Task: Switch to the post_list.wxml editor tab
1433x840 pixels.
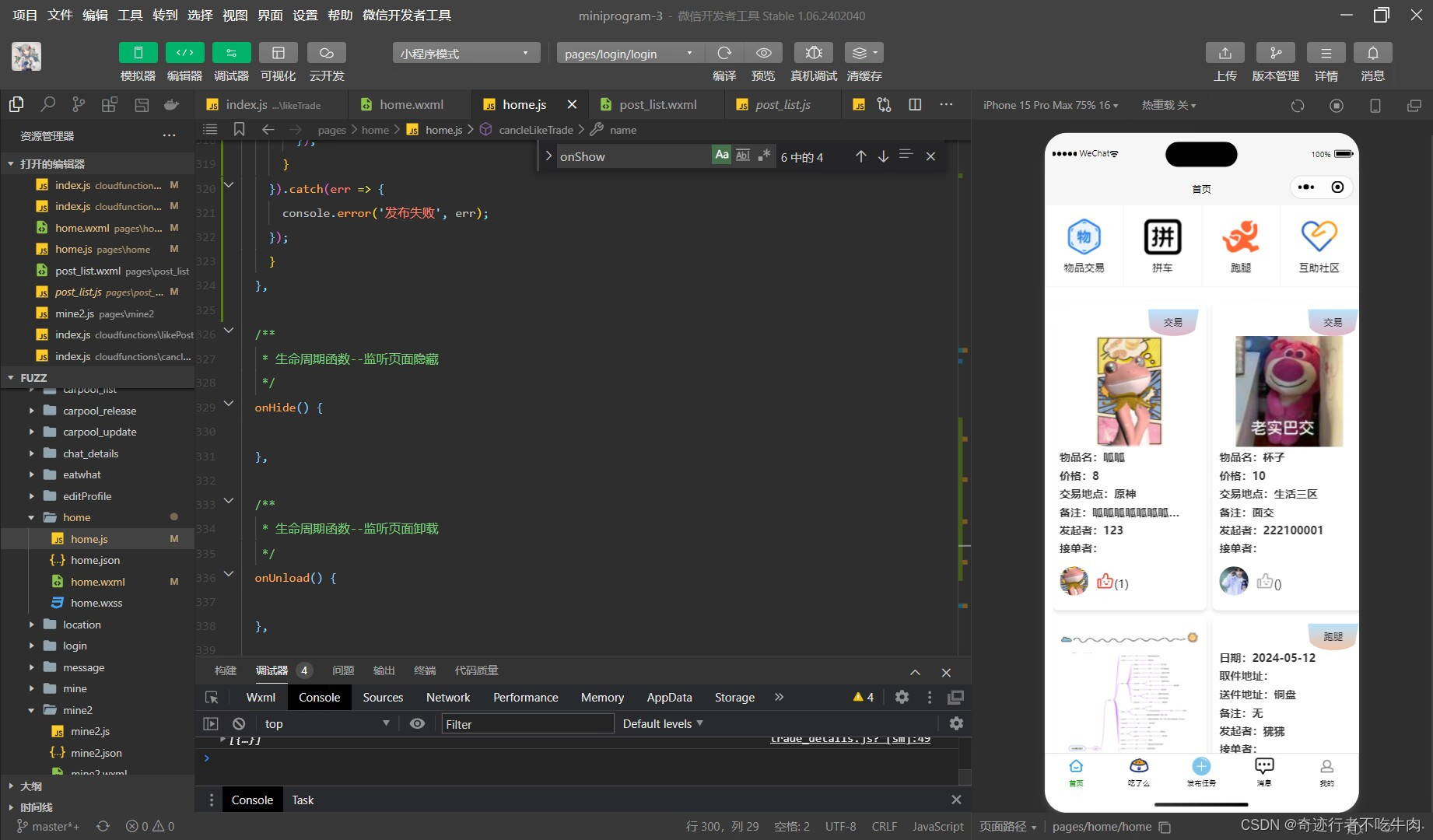Action: [x=657, y=104]
